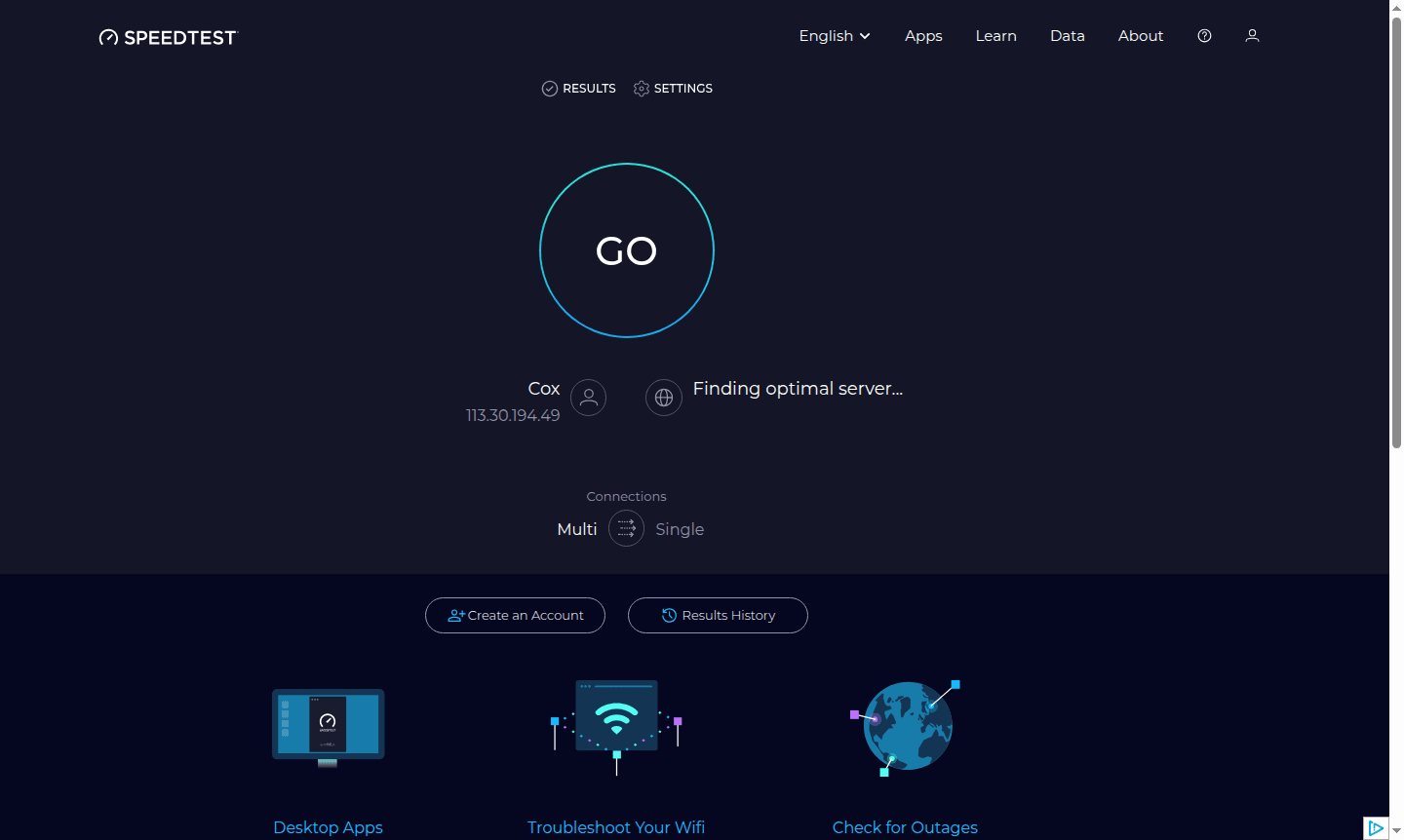This screenshot has height=840, width=1404.
Task: Click Create an Account
Action: click(x=515, y=615)
